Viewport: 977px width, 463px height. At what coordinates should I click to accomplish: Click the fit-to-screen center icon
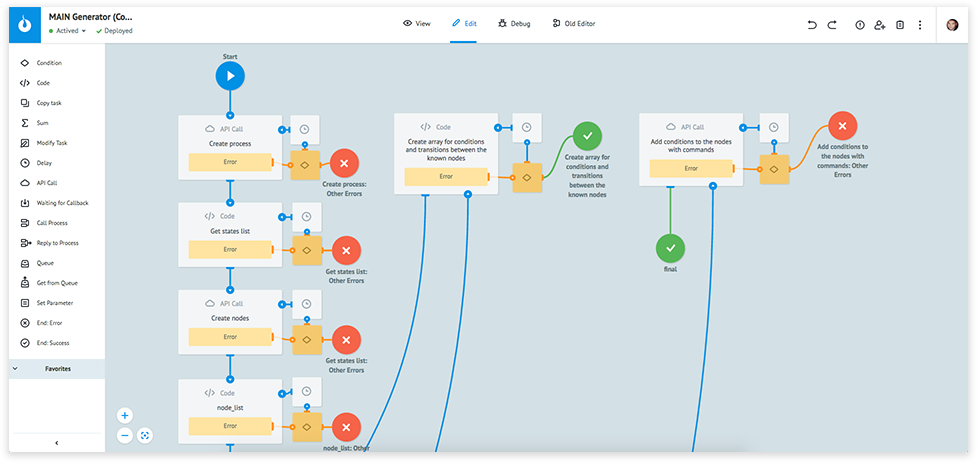(x=146, y=435)
